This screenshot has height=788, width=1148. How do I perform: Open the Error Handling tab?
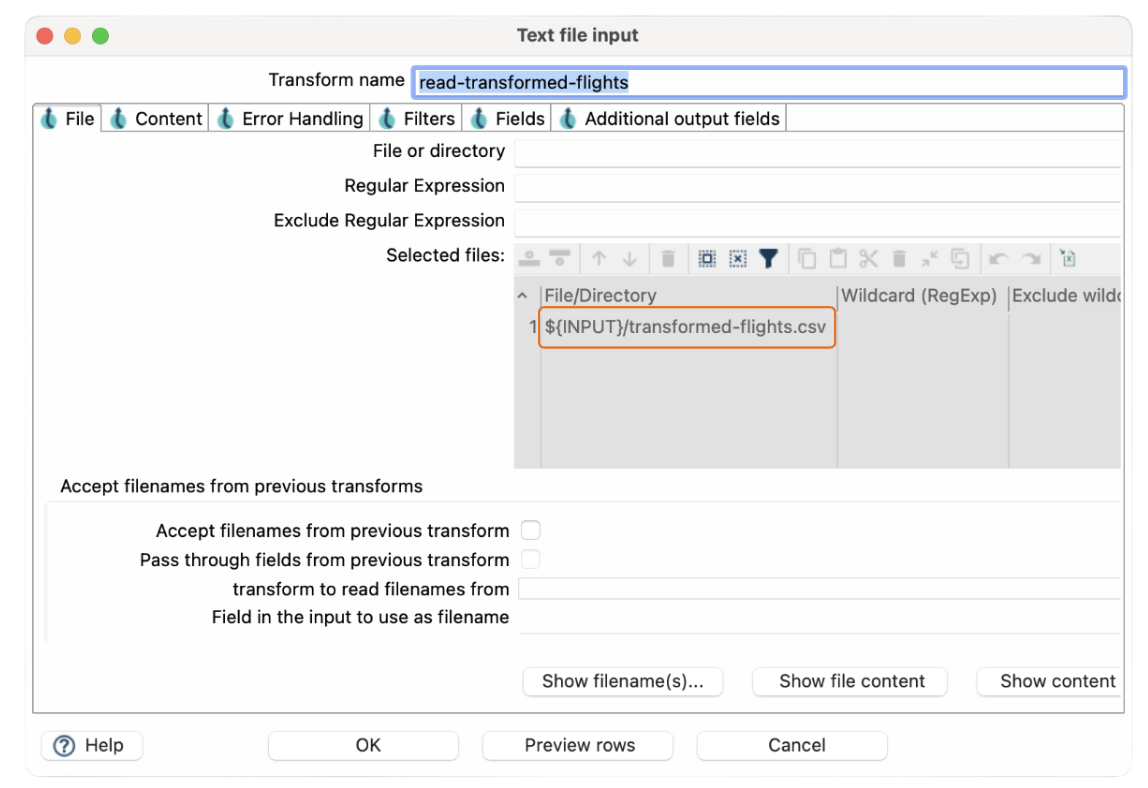[x=291, y=119]
